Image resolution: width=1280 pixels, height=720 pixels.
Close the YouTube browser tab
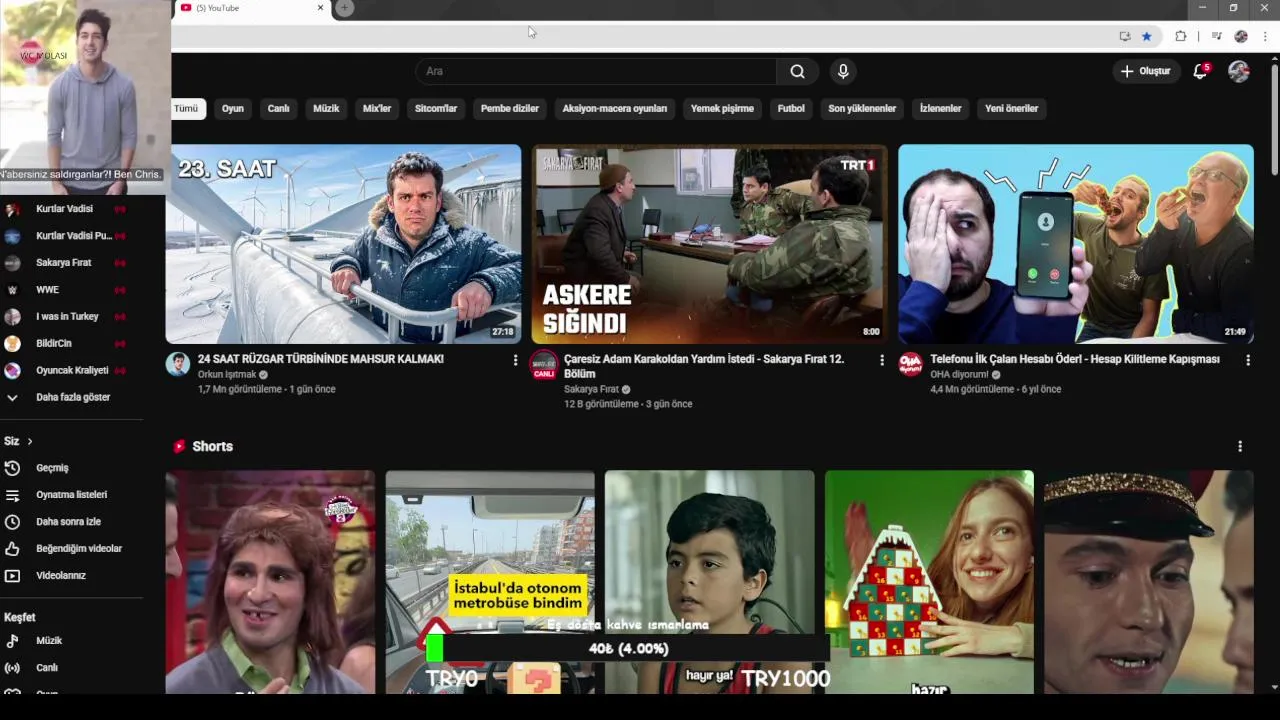(320, 8)
